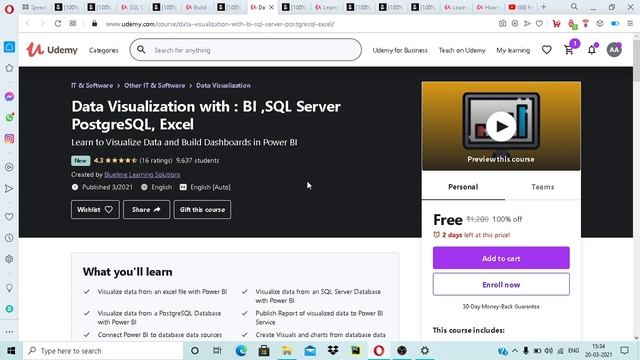Image resolution: width=640 pixels, height=360 pixels.
Task: Open the Windows Start menu
Action: point(11,351)
